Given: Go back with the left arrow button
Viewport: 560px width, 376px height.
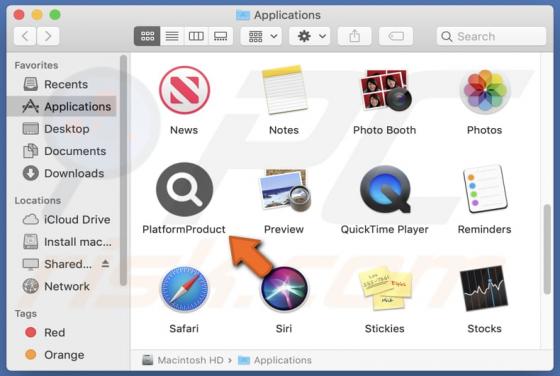Looking at the screenshot, I should [25, 36].
